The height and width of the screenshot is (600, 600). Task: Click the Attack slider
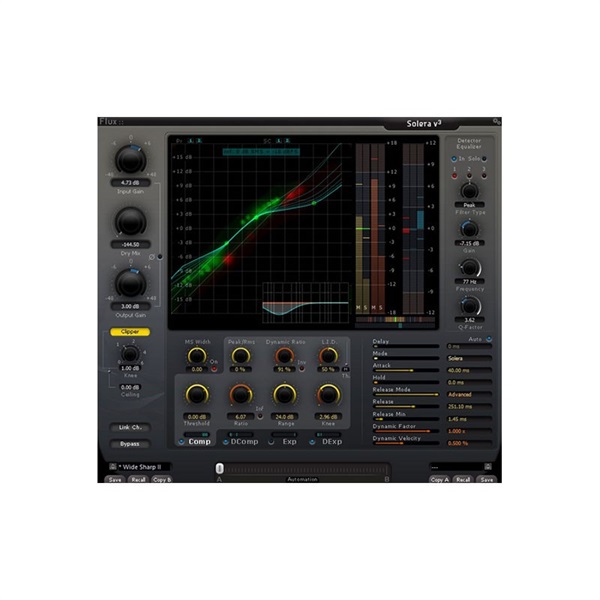406,370
